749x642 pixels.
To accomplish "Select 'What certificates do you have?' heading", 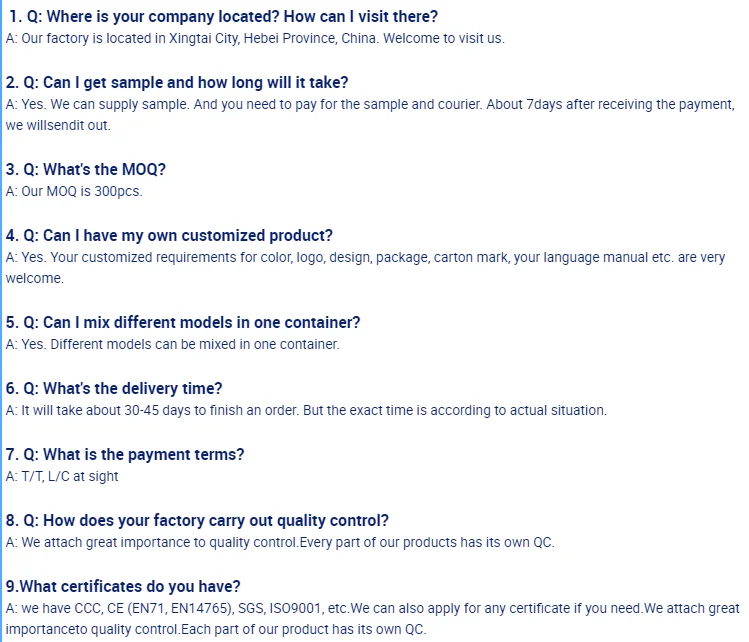I will point(123,587).
